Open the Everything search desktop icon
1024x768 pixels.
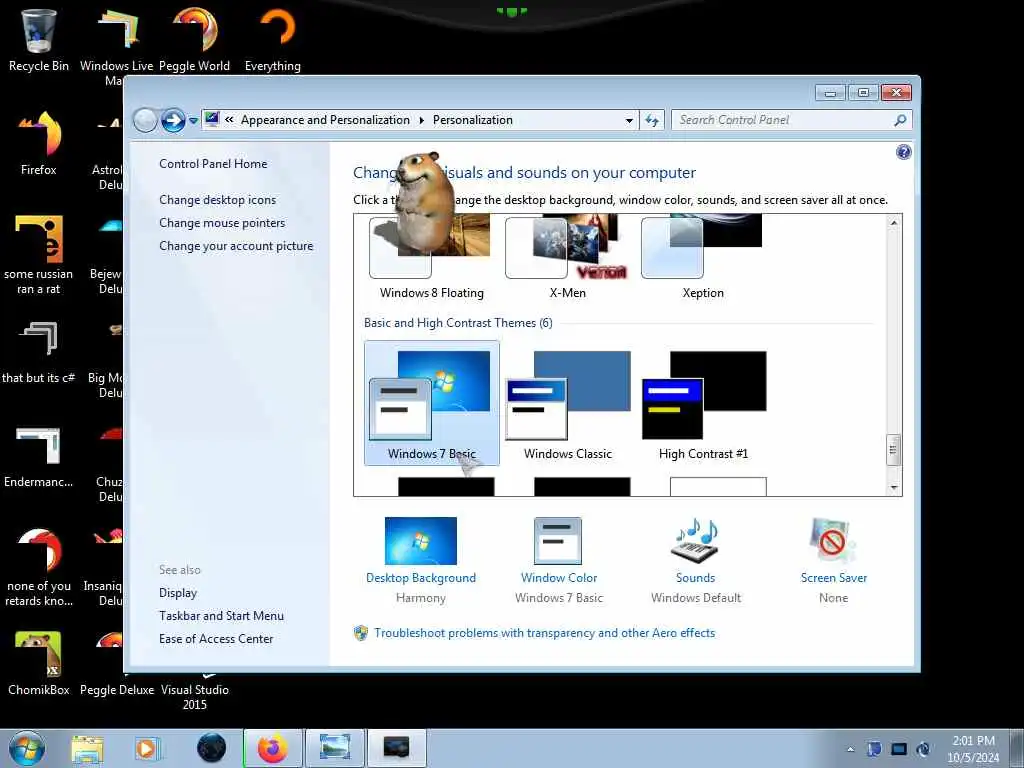click(273, 40)
